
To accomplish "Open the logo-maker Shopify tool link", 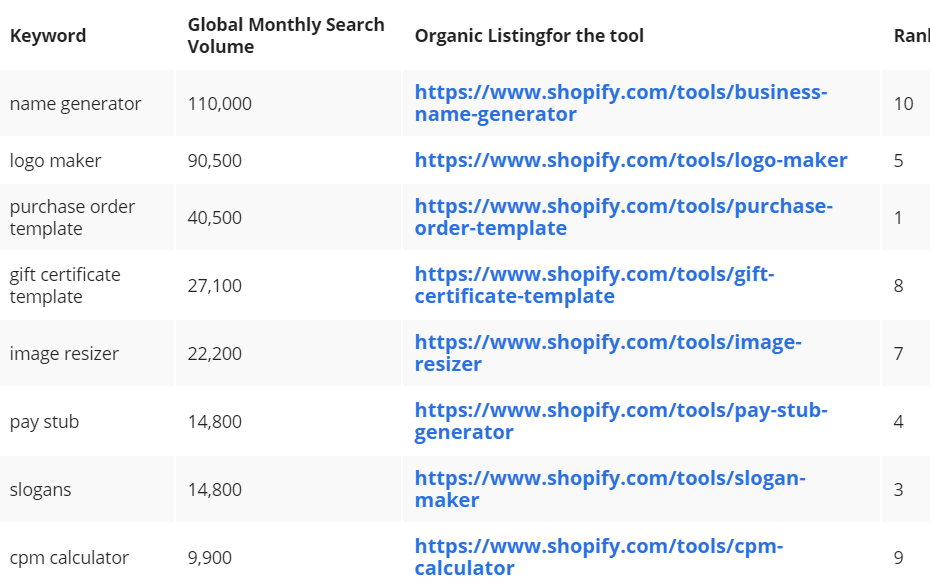I will (x=630, y=160).
